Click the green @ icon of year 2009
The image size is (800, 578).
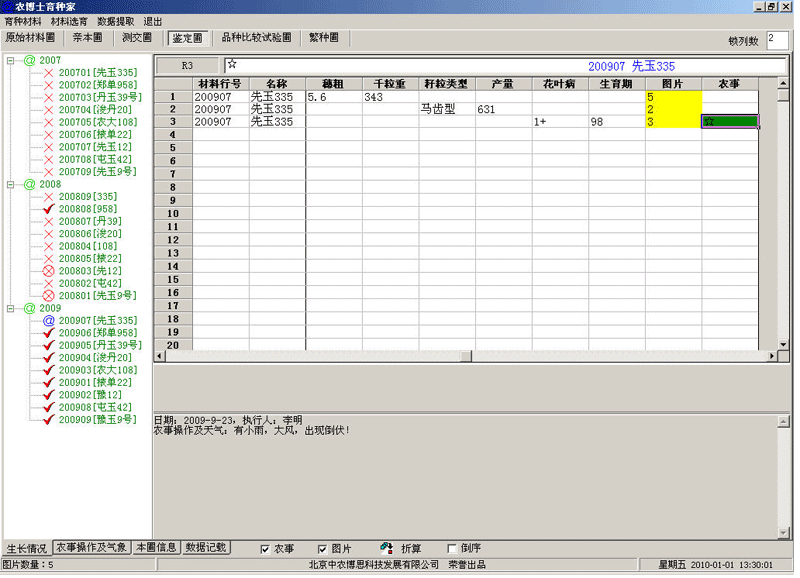(x=30, y=308)
